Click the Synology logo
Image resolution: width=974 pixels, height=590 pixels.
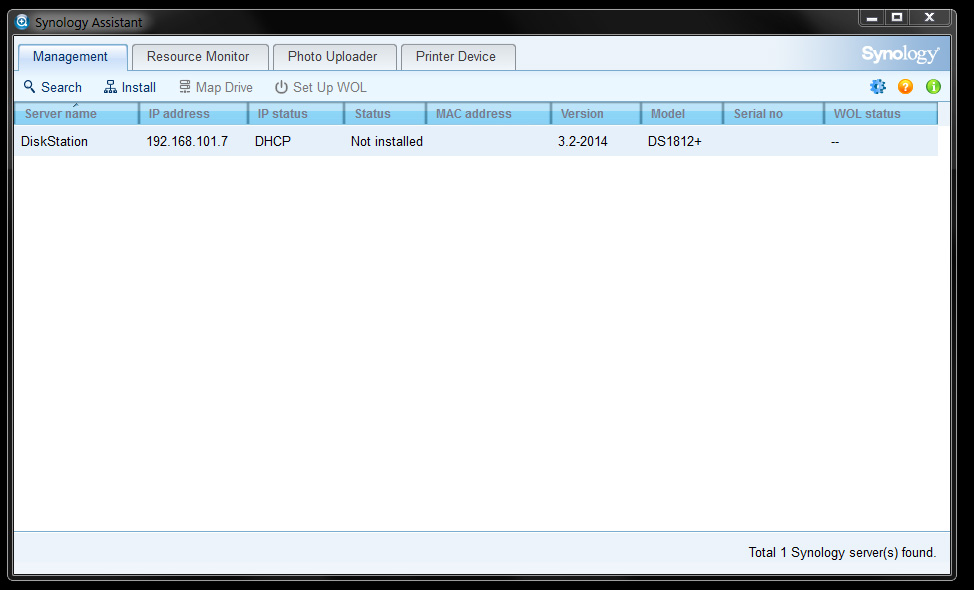pyautogui.click(x=900, y=54)
